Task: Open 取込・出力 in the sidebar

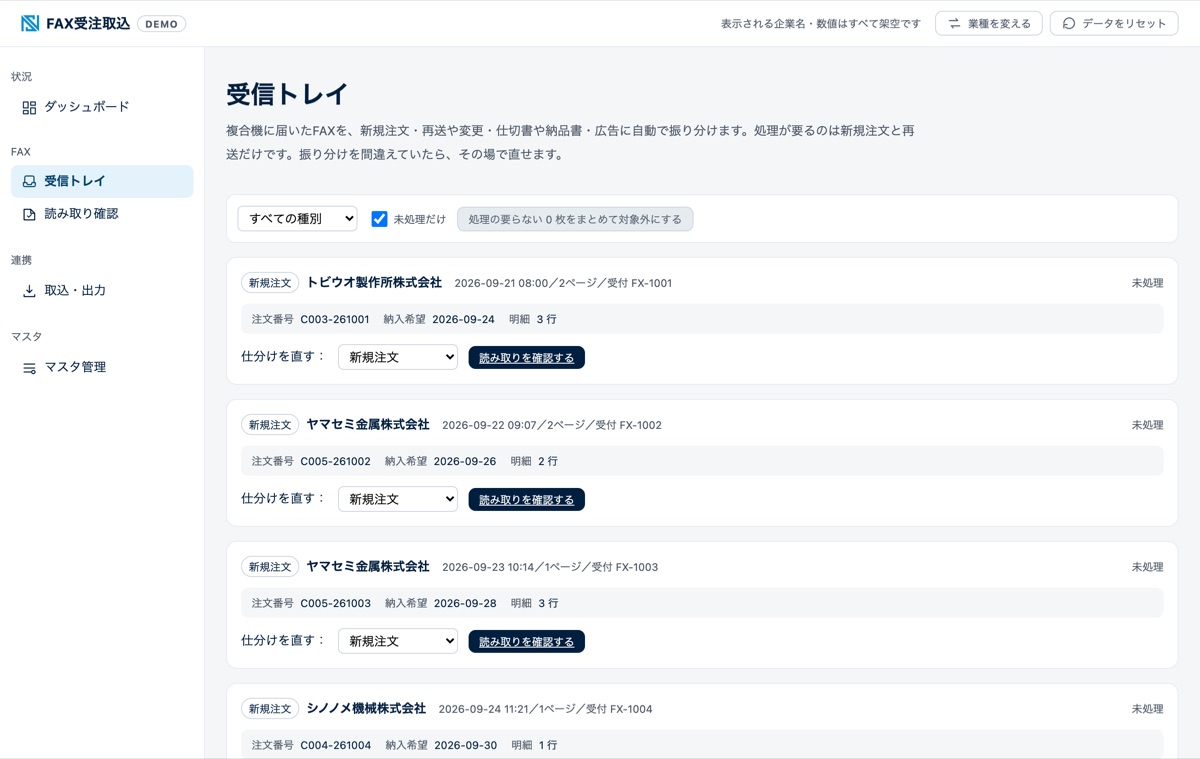Action: pos(102,291)
